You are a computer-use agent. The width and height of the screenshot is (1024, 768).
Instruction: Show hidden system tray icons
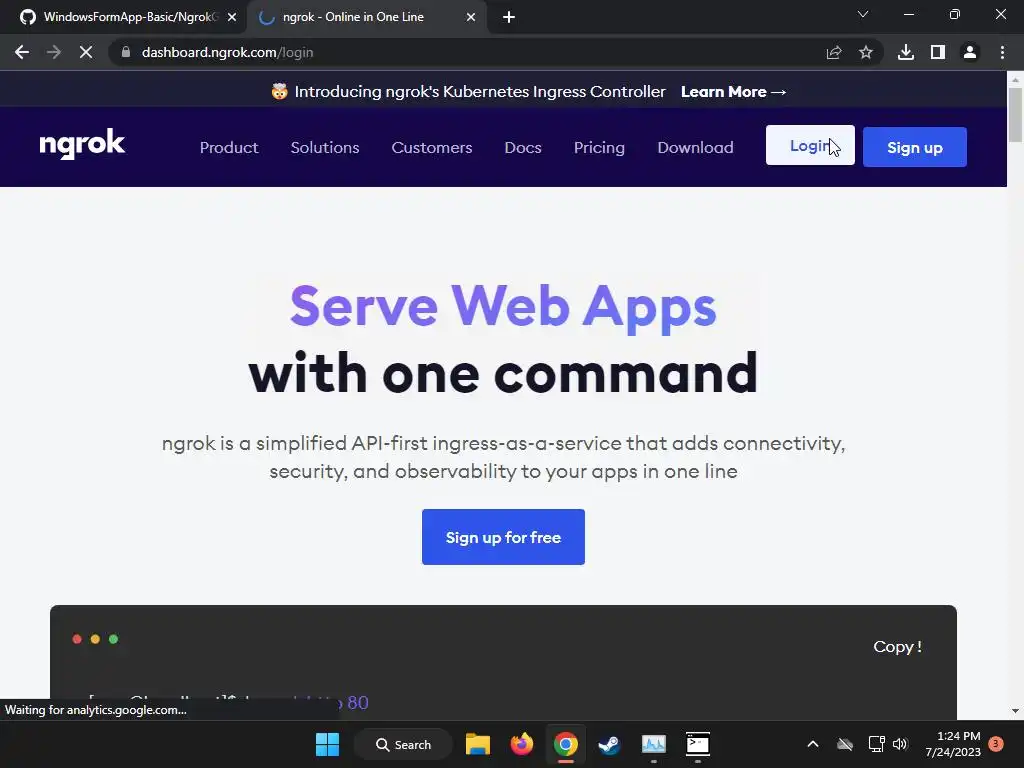pos(813,744)
